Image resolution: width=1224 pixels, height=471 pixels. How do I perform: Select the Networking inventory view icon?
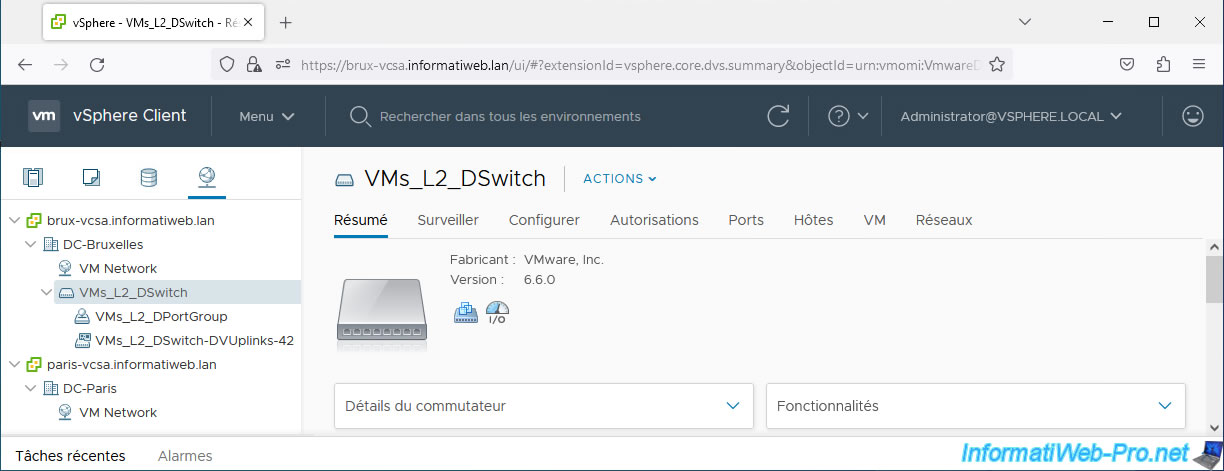(x=206, y=178)
